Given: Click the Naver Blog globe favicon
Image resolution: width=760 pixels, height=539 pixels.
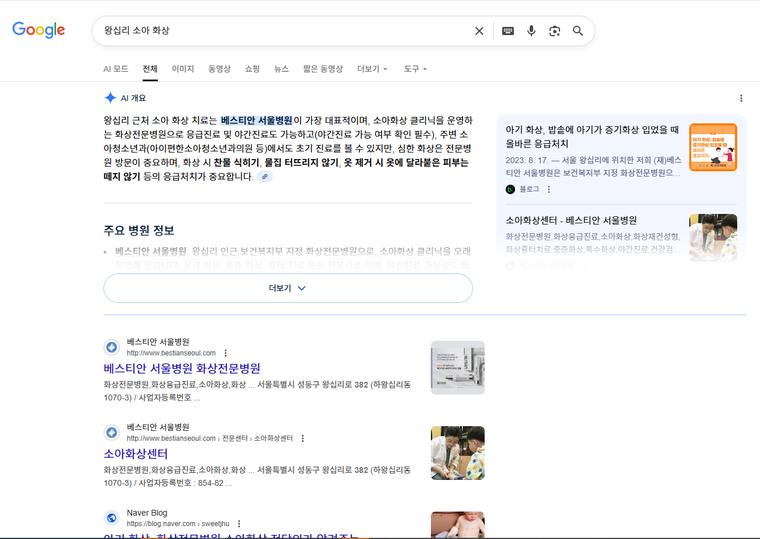Looking at the screenshot, I should [x=111, y=518].
